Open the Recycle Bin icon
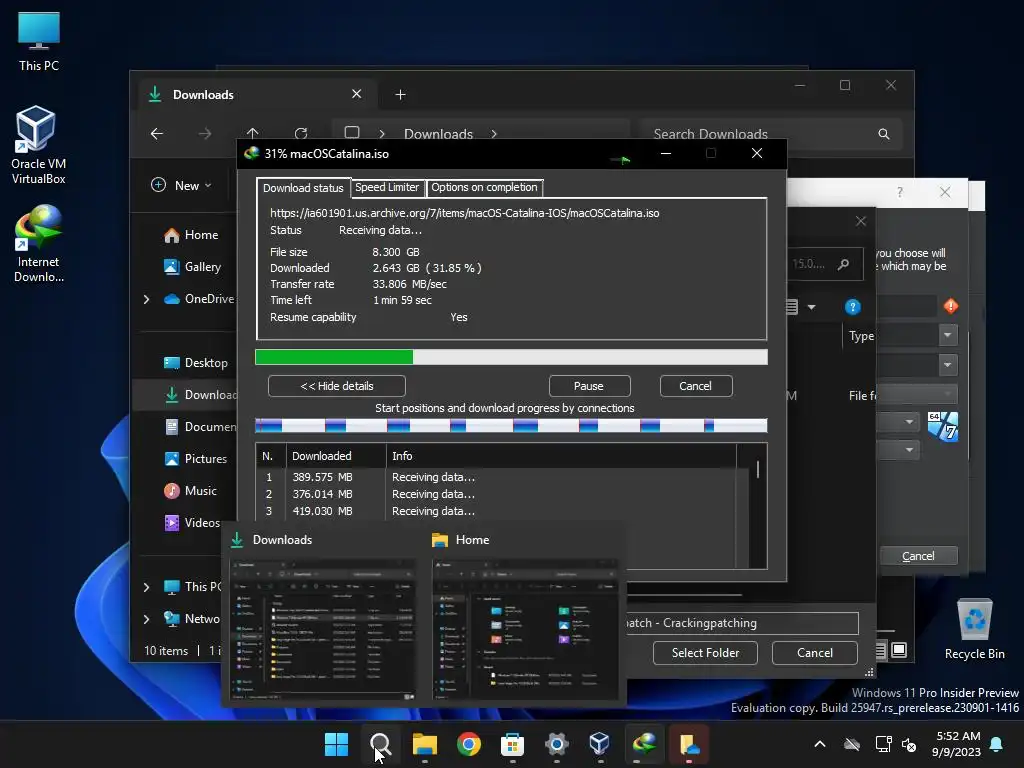The height and width of the screenshot is (768, 1024). tap(974, 630)
